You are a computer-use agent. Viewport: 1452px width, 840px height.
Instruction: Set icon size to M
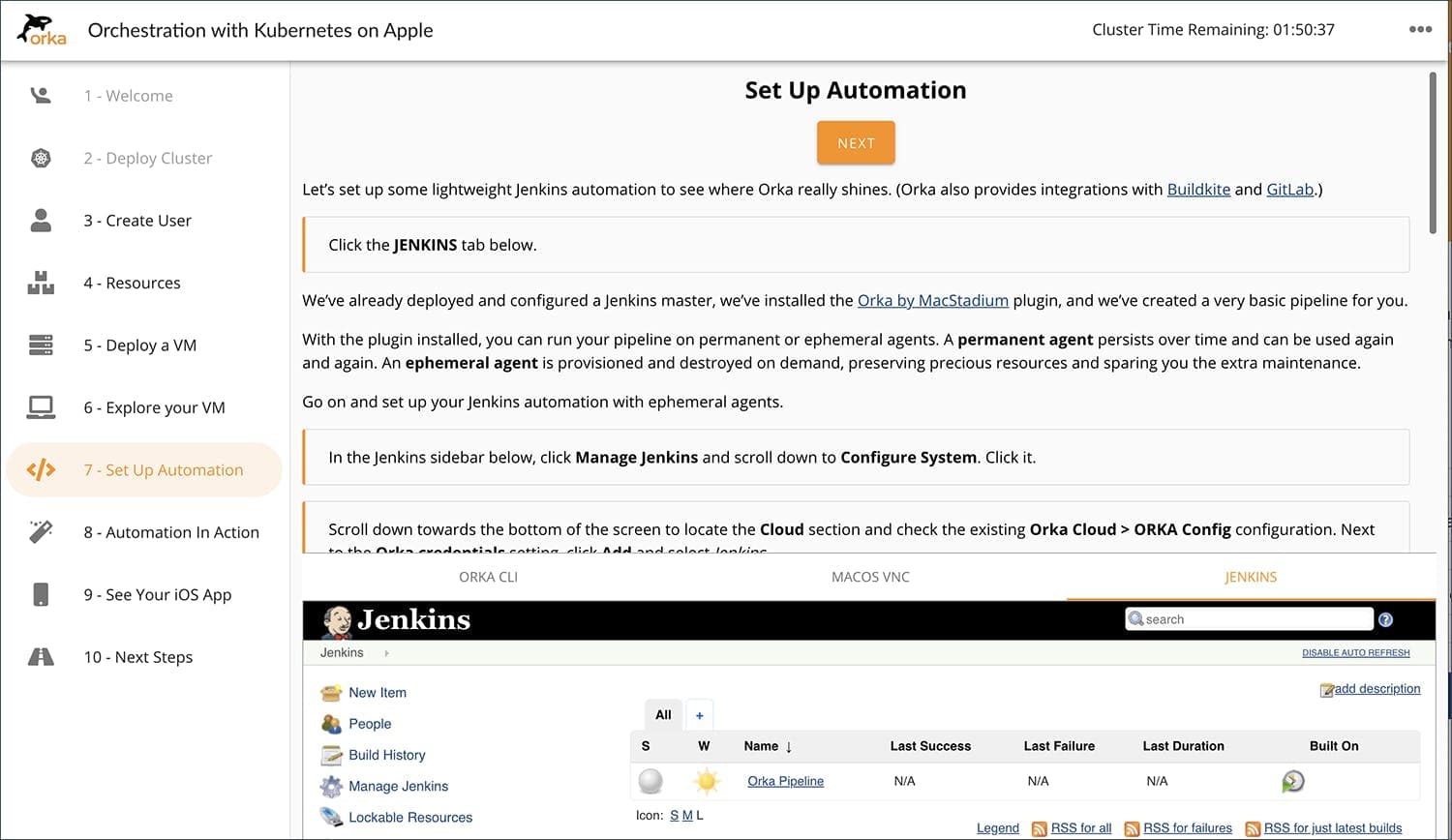[687, 816]
